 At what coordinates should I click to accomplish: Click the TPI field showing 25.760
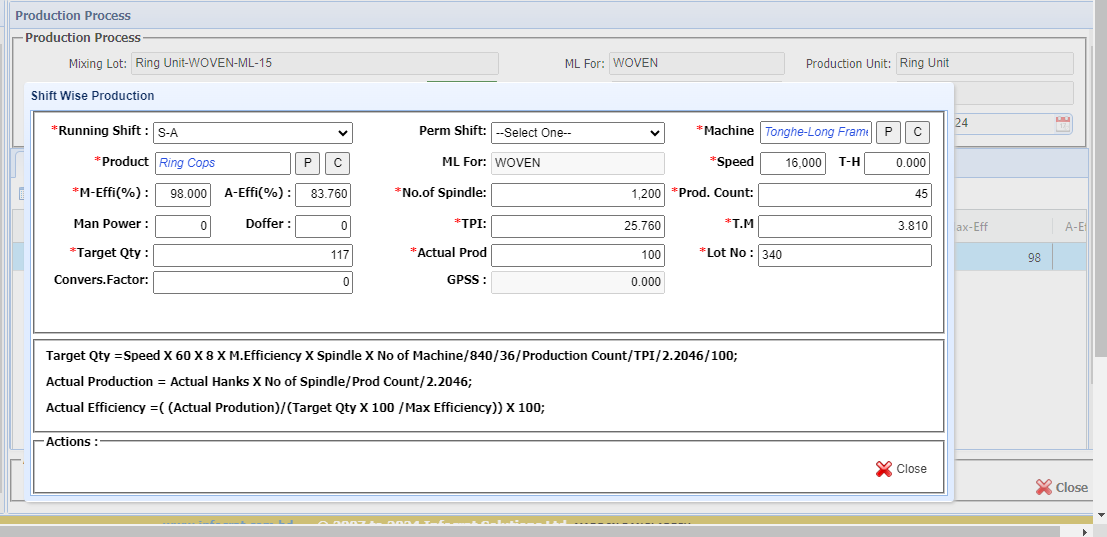(578, 227)
